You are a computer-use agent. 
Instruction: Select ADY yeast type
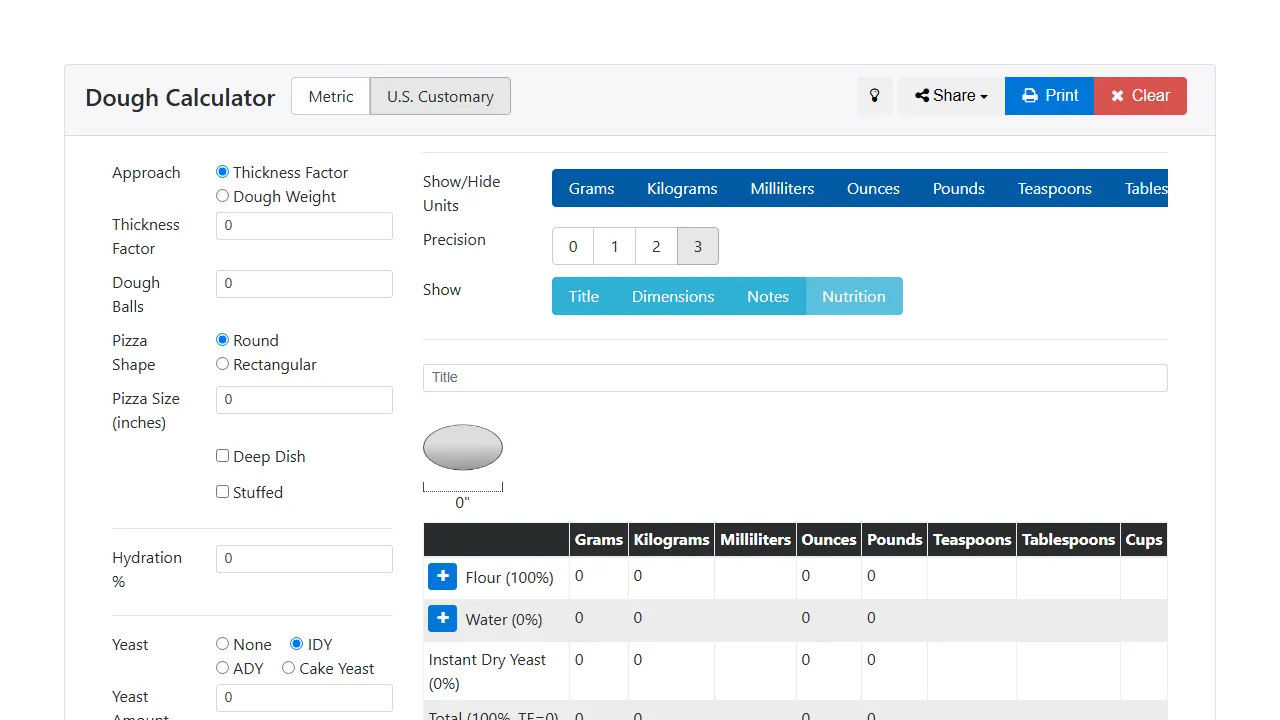pos(223,668)
